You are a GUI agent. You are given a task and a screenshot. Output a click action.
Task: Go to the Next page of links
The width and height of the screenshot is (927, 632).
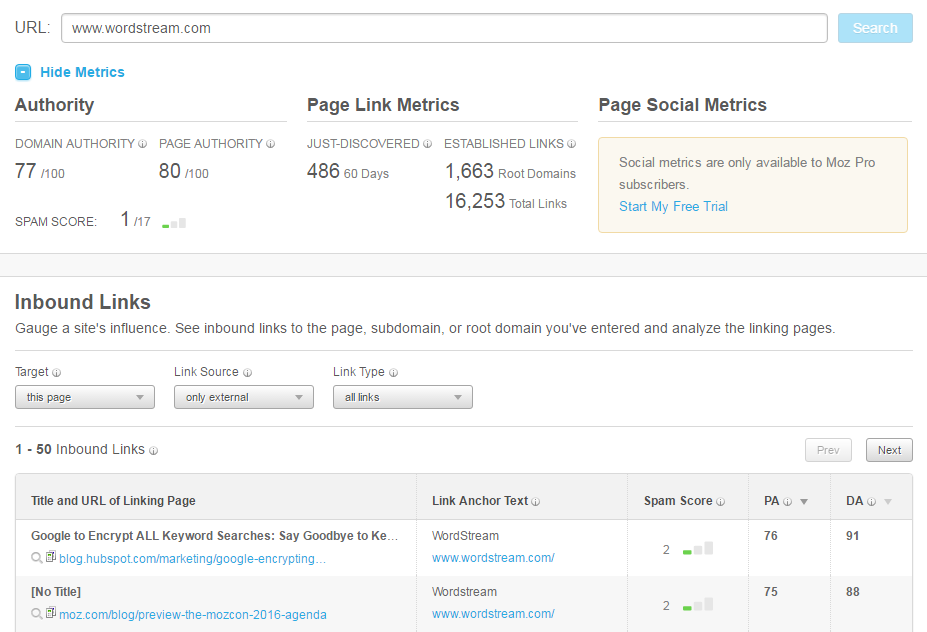pyautogui.click(x=889, y=450)
